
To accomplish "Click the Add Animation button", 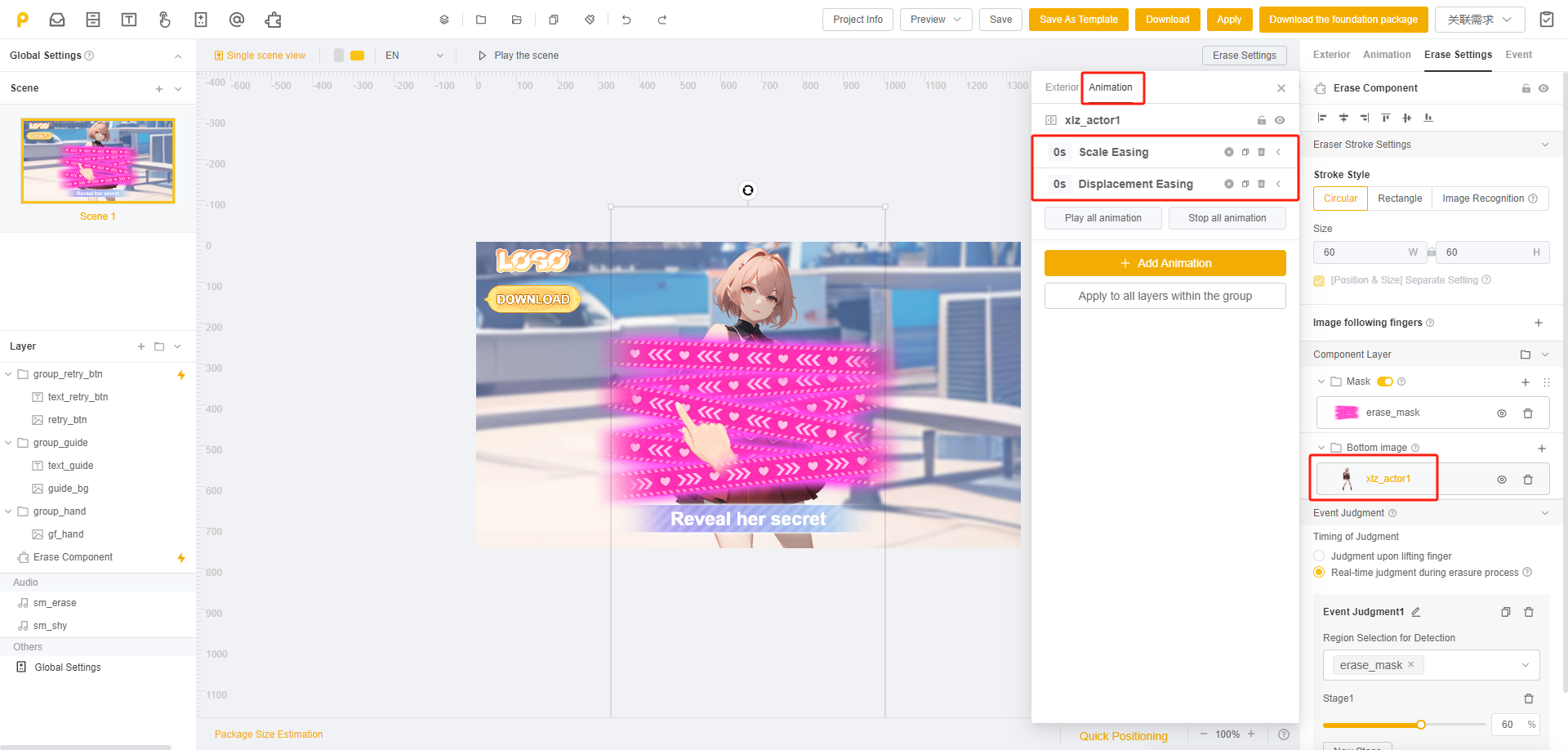I will 1165,263.
